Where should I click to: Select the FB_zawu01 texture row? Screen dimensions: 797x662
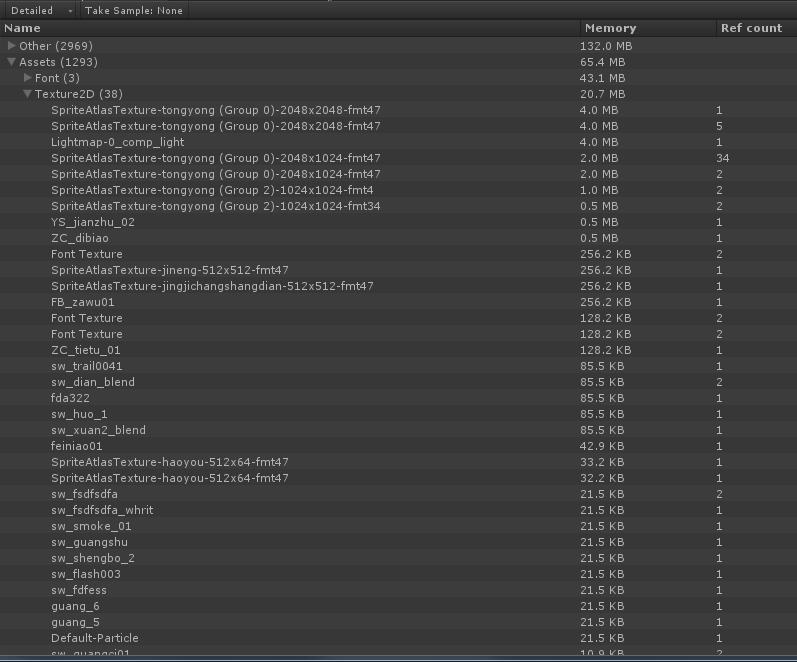[x=398, y=302]
